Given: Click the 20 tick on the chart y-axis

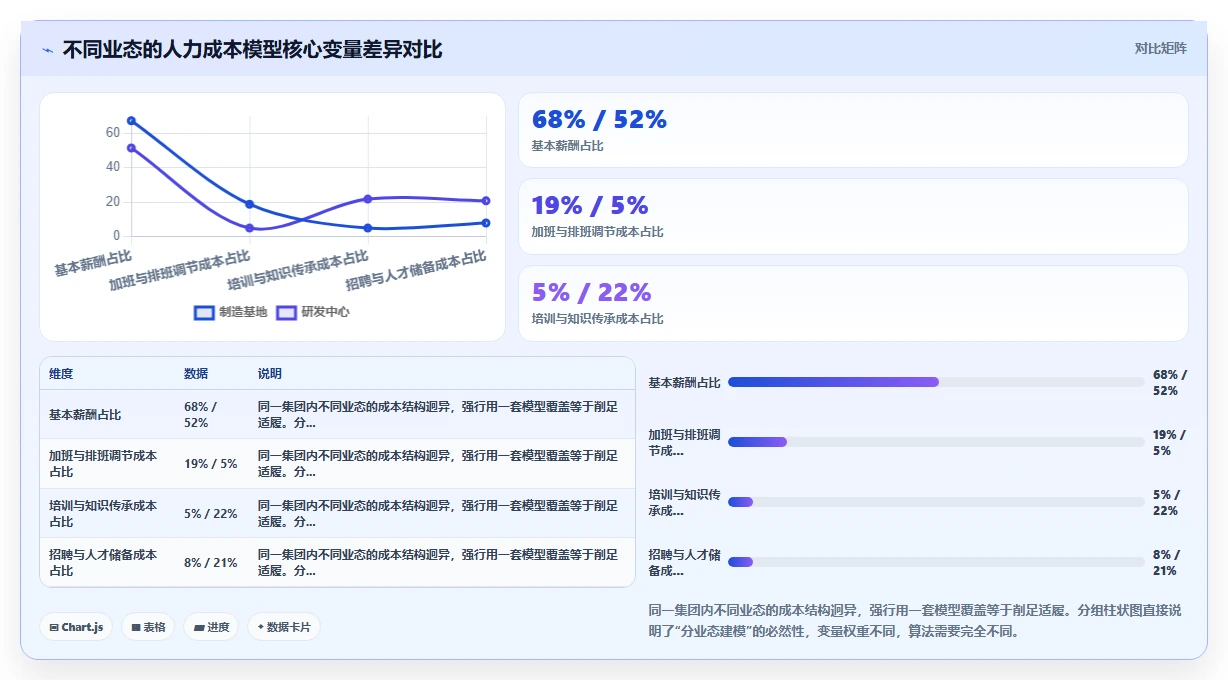Looking at the screenshot, I should click(112, 202).
